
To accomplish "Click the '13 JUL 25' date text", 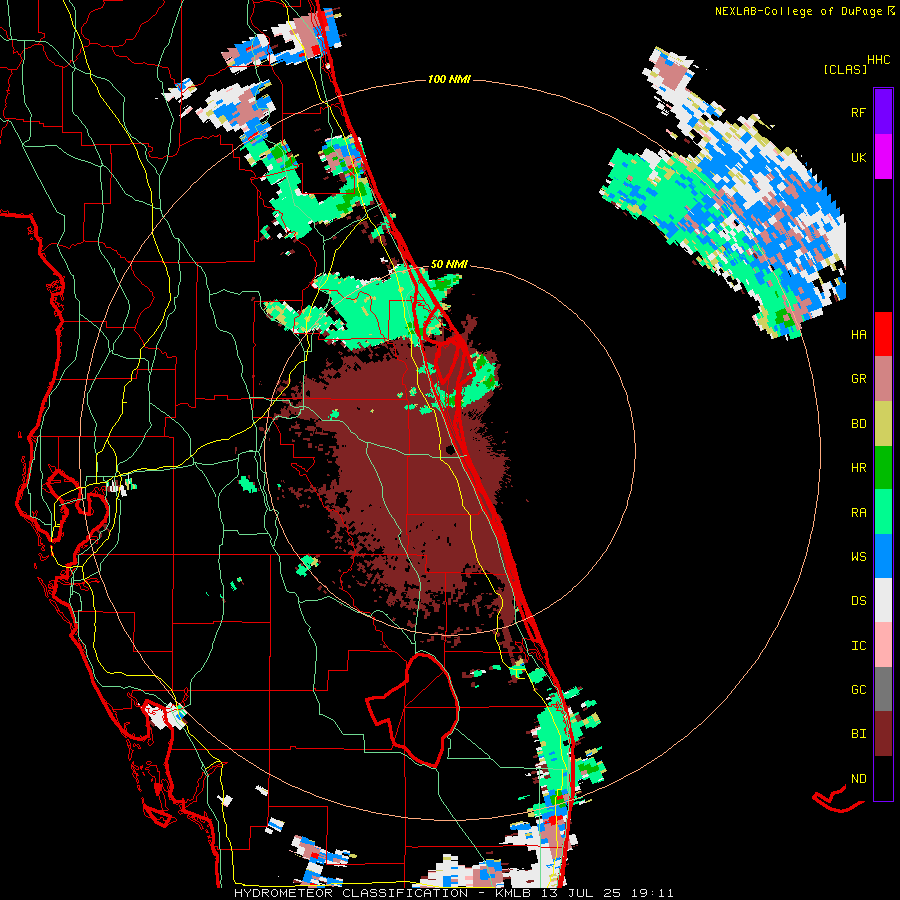I will click(x=581, y=893).
